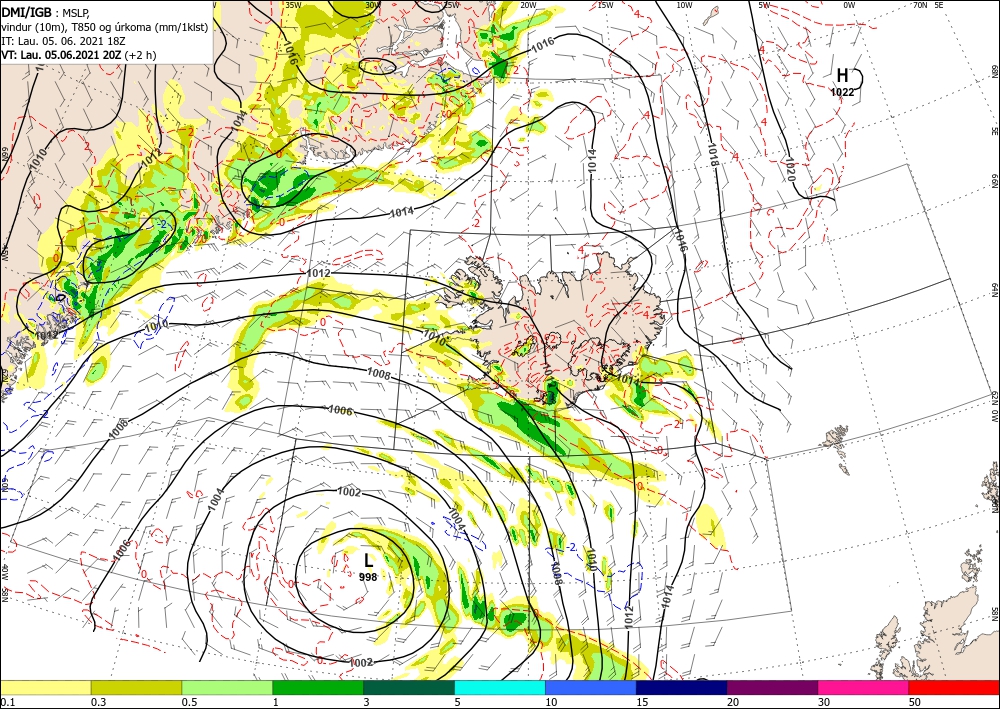
Task: Click the yellow 0.1–0.3 legend color
Action: click(45, 687)
